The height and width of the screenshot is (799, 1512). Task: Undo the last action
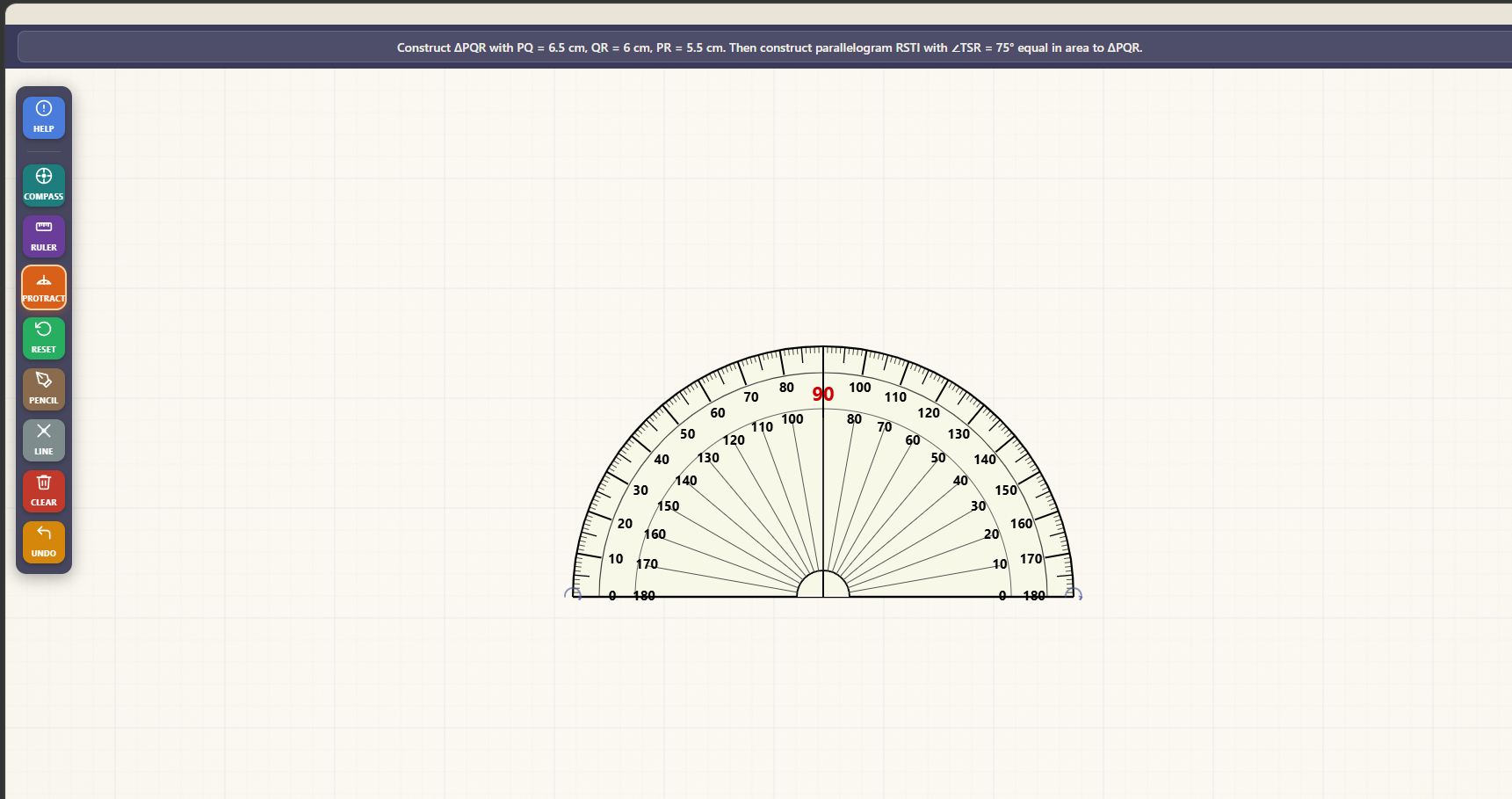click(44, 541)
